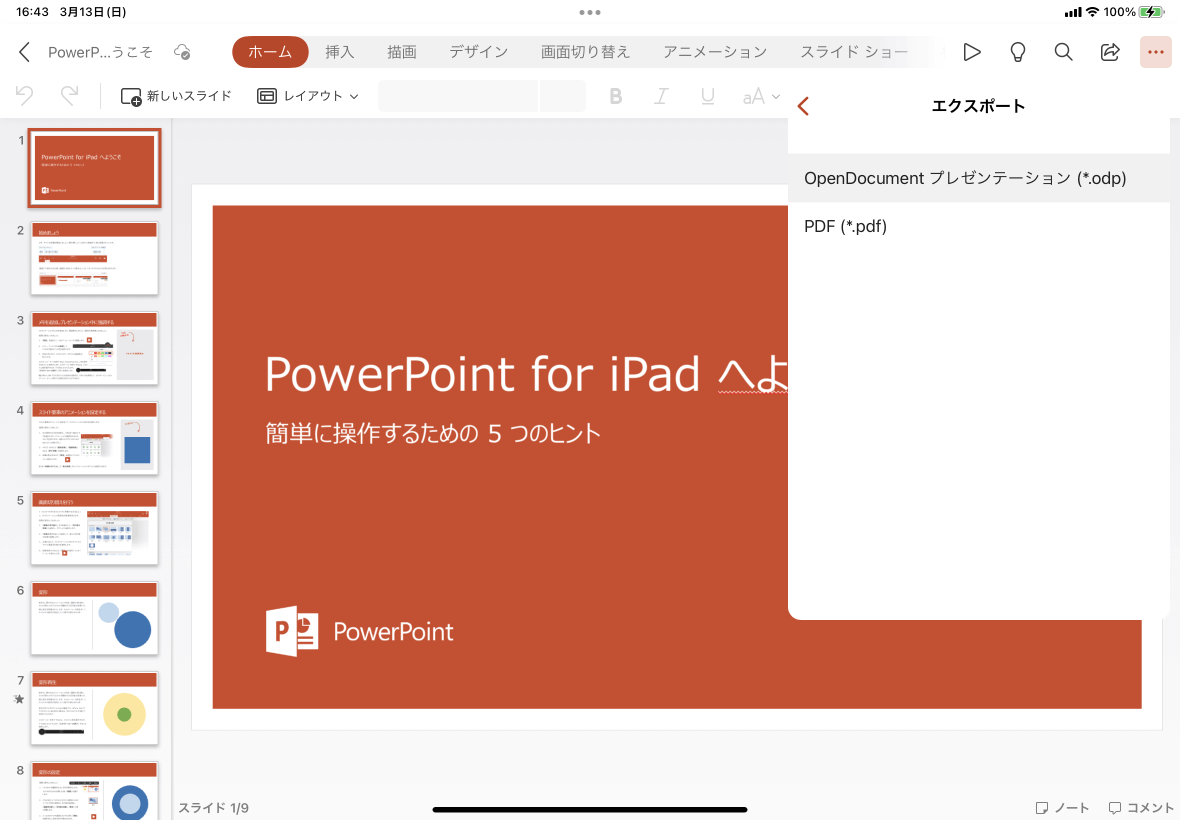Go back using the top-left arrow
The width and height of the screenshot is (1180, 820).
point(24,52)
